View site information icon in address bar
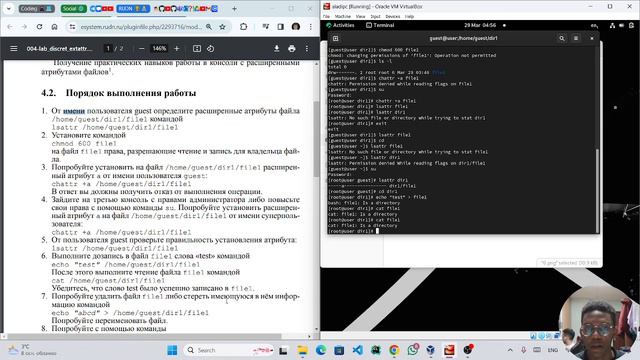 [x=72, y=27]
